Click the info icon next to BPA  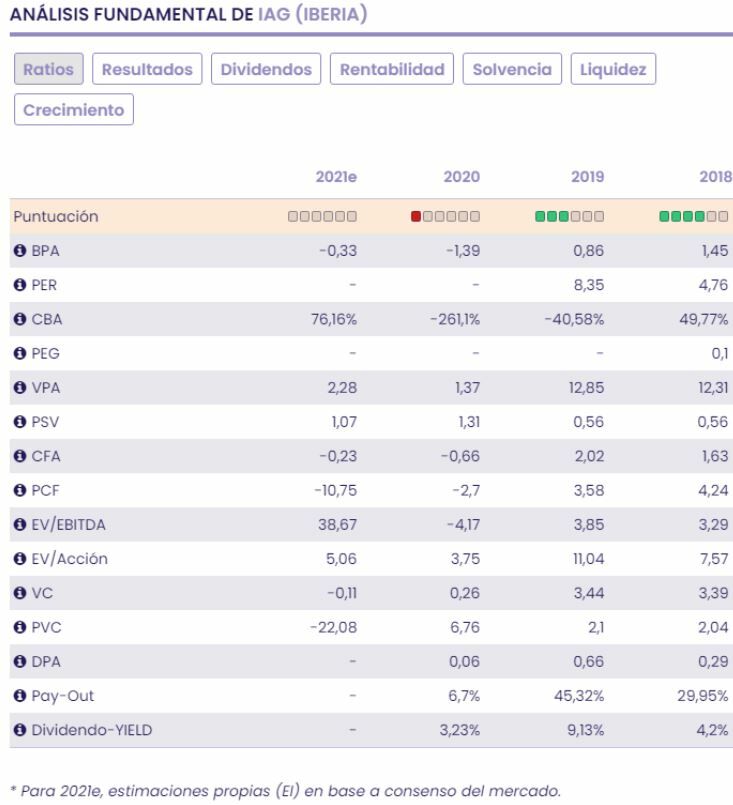(x=19, y=251)
